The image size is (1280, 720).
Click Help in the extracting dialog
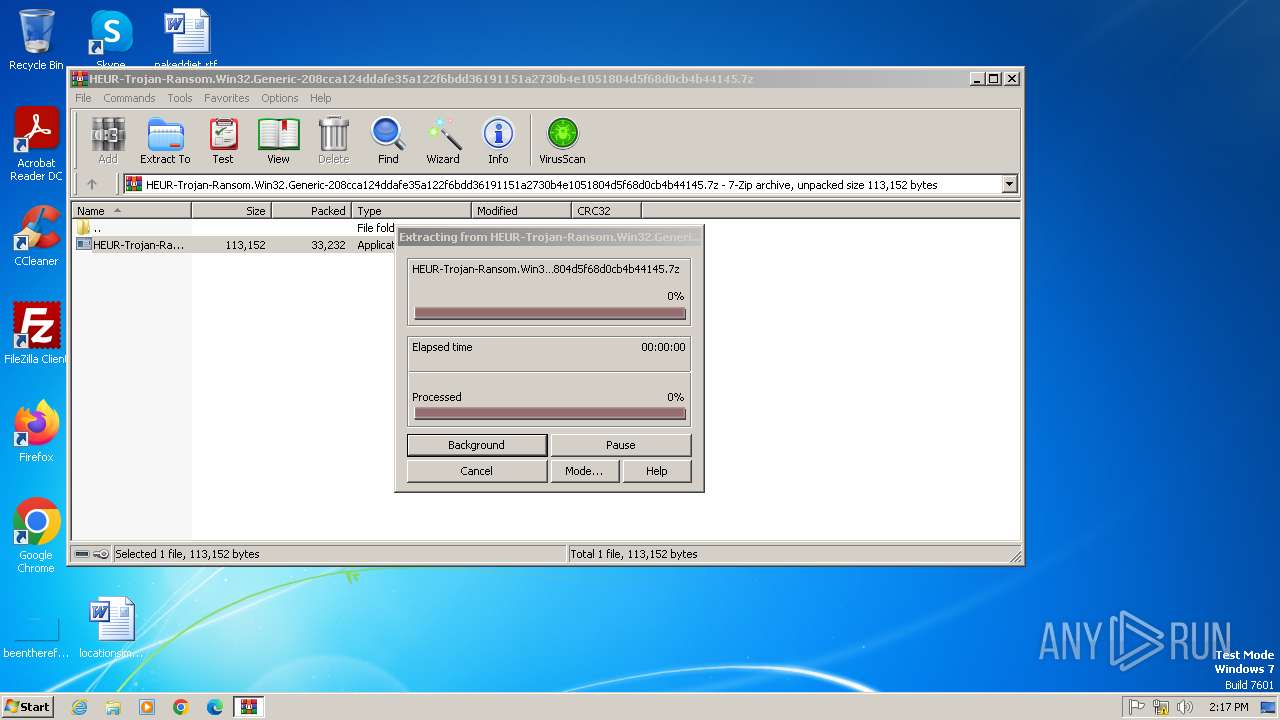(x=657, y=471)
